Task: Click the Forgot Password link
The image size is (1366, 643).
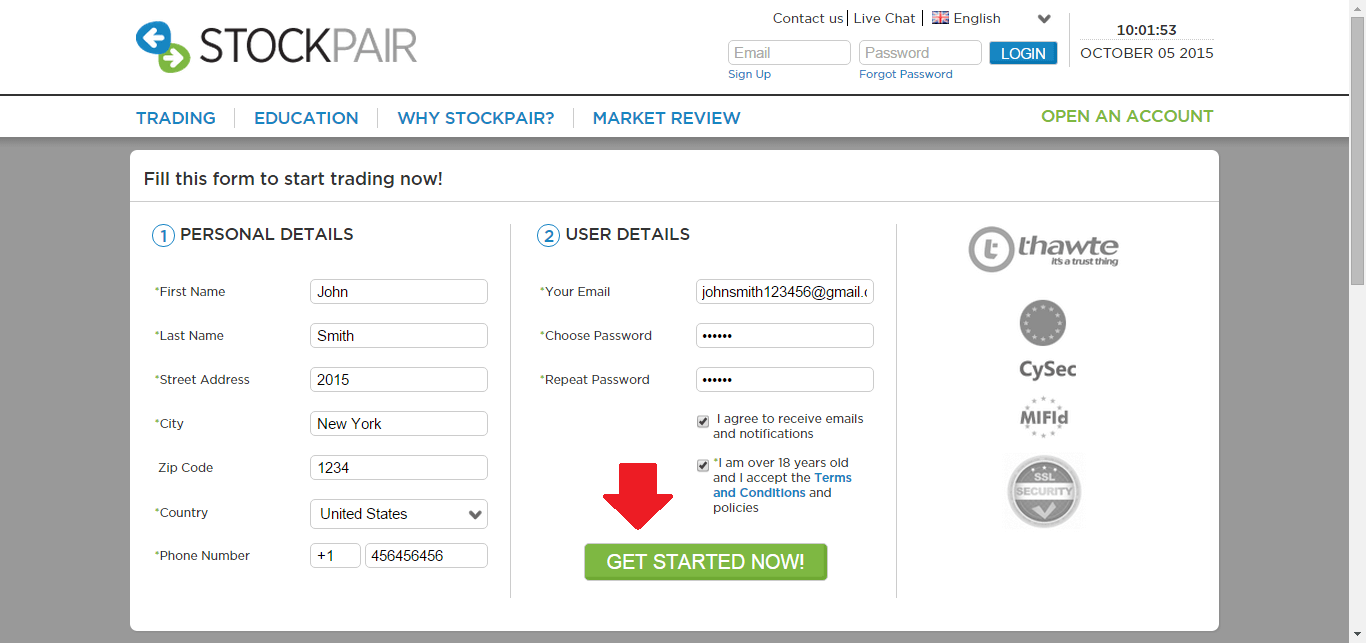Action: [x=906, y=74]
